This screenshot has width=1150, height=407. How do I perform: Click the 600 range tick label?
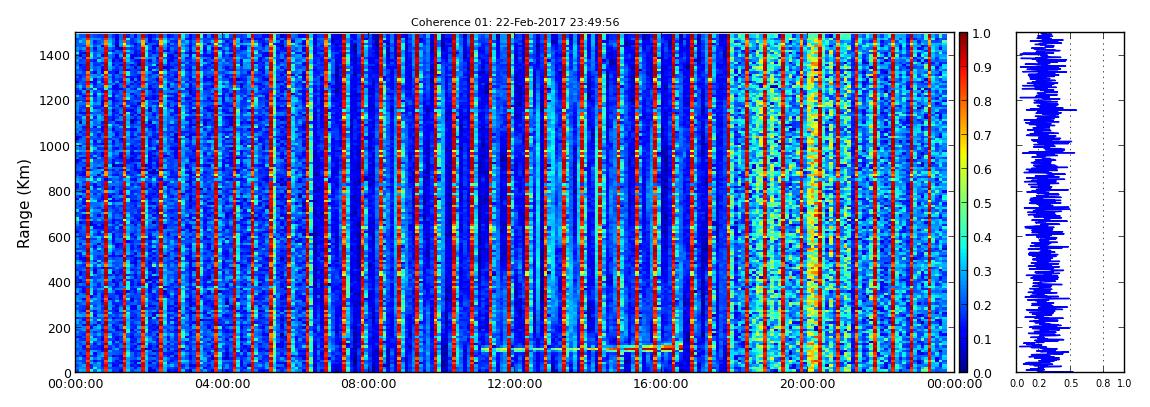(x=59, y=237)
